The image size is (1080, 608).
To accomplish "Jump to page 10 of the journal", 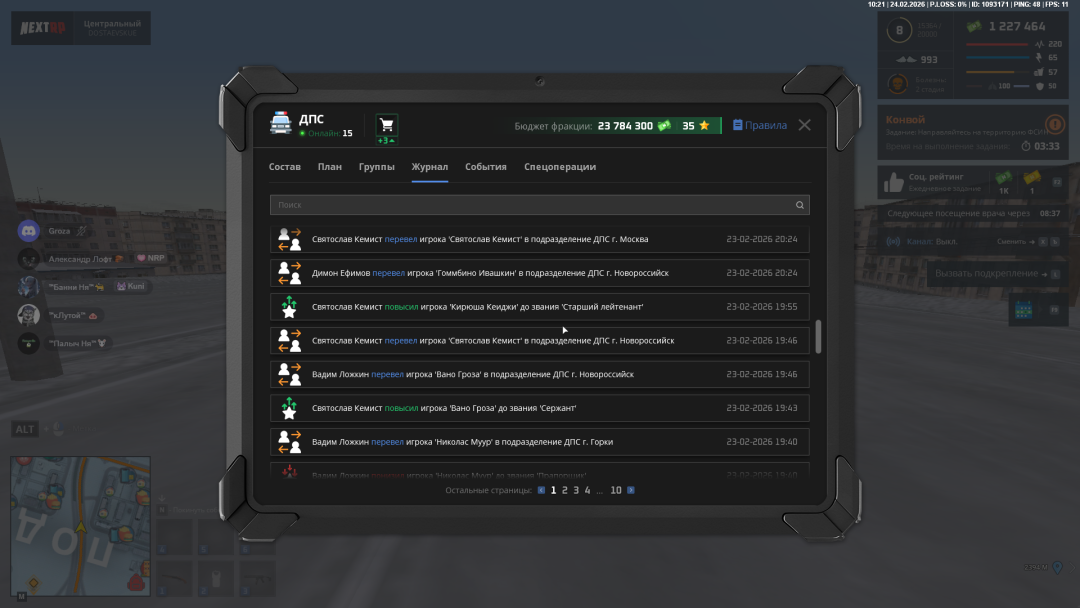I will pyautogui.click(x=616, y=490).
